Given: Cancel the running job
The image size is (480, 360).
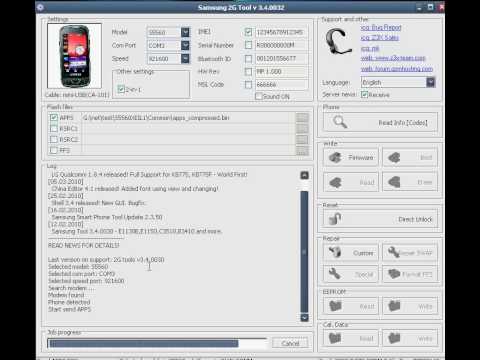Looking at the screenshot, I should (x=290, y=343).
